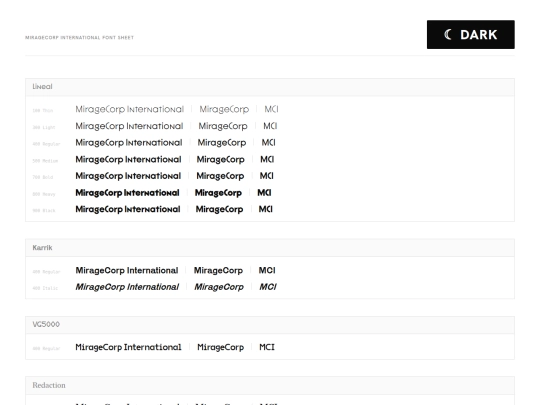540x405 pixels.
Task: Click 'MirageCorp International' in Lineal Thin row
Action: coord(130,109)
